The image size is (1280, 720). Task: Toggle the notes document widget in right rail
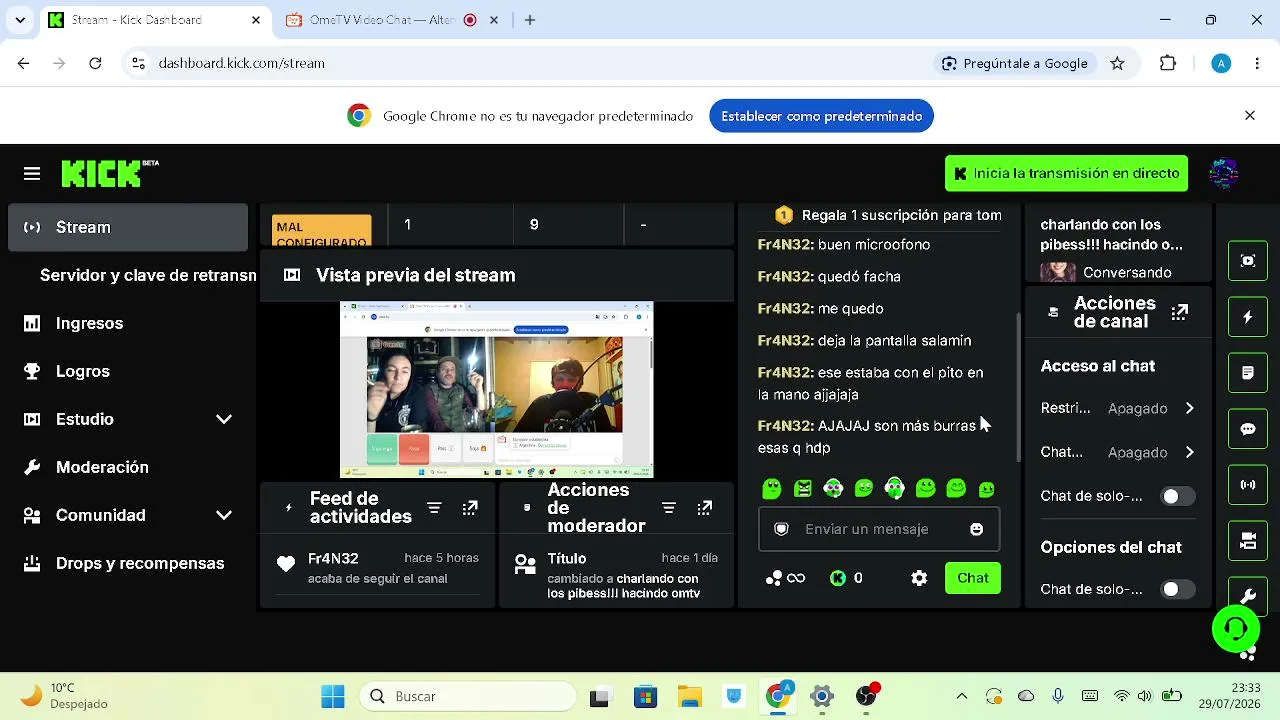click(1248, 373)
